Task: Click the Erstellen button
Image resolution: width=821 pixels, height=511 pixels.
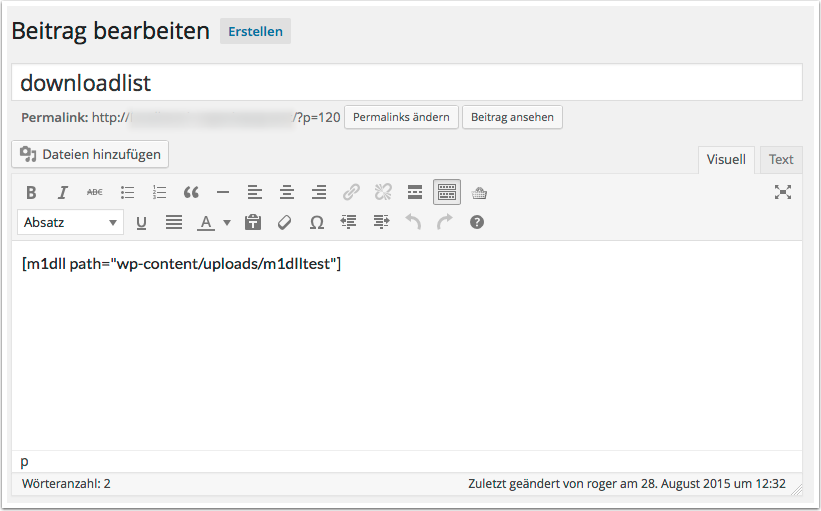Action: [256, 31]
